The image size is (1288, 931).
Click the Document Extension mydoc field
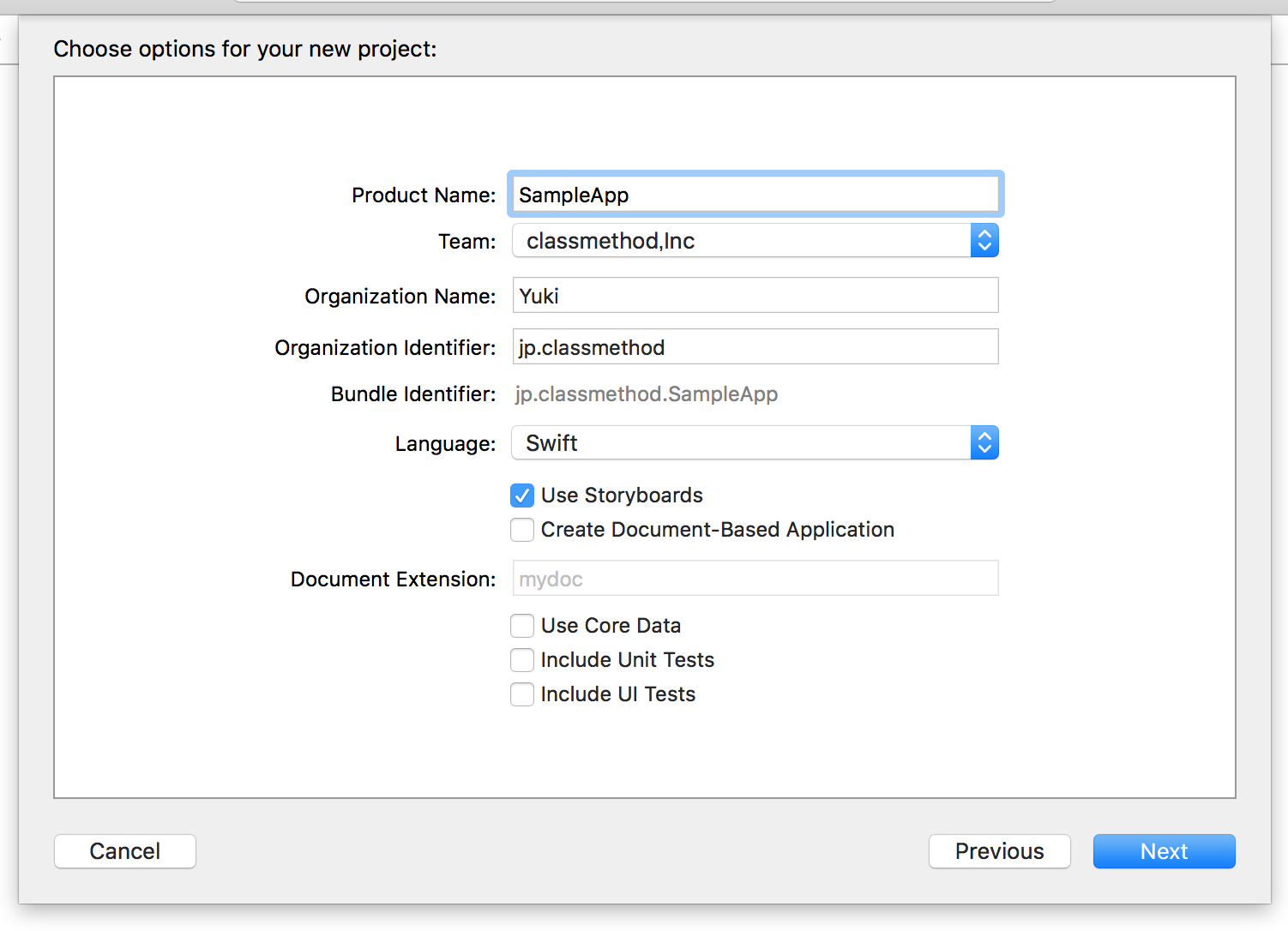755,579
